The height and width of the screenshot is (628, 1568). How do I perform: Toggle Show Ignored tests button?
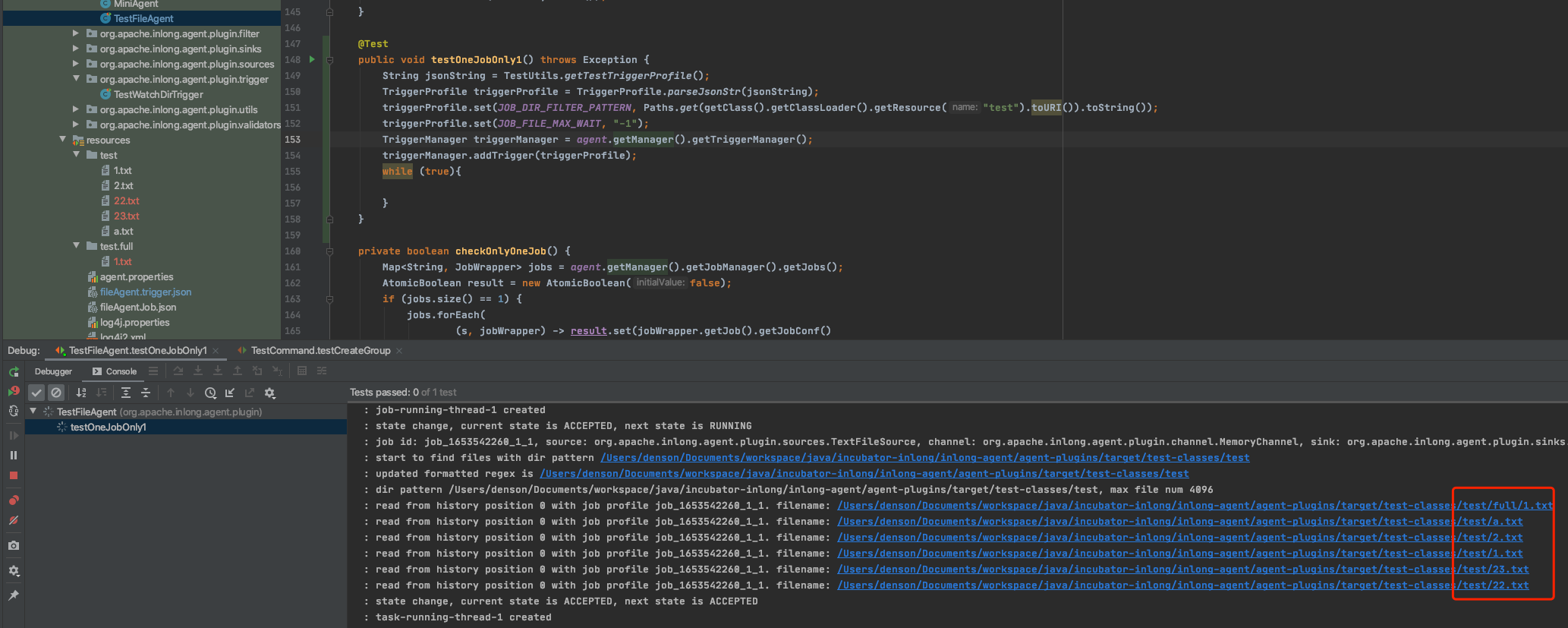pyautogui.click(x=56, y=393)
